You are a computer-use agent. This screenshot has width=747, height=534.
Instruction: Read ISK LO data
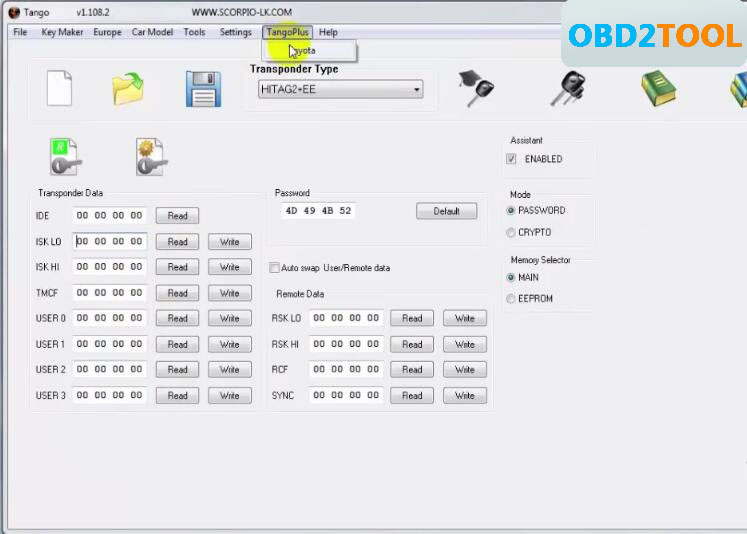pyautogui.click(x=177, y=242)
